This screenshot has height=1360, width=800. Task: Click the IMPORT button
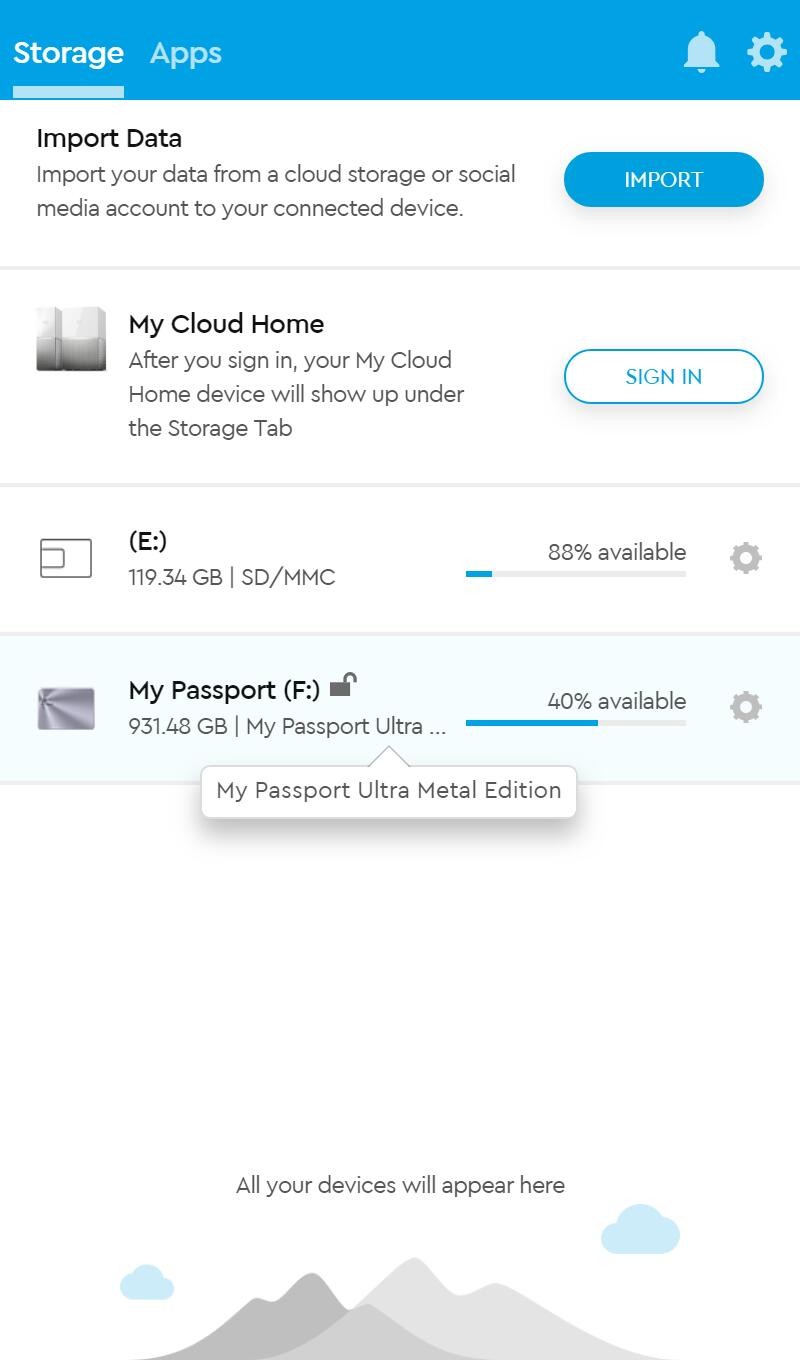(x=664, y=180)
